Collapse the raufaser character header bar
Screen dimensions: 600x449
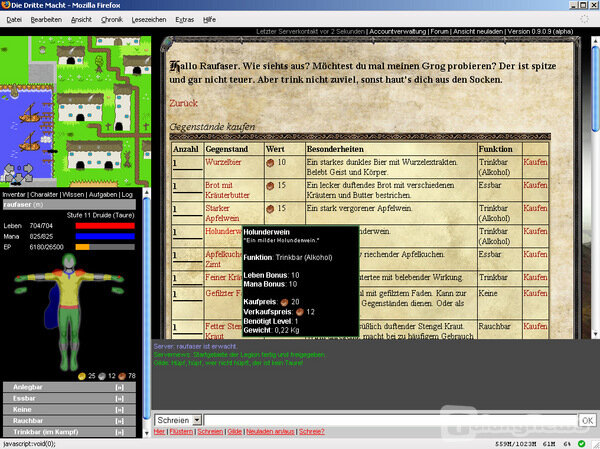coord(69,204)
